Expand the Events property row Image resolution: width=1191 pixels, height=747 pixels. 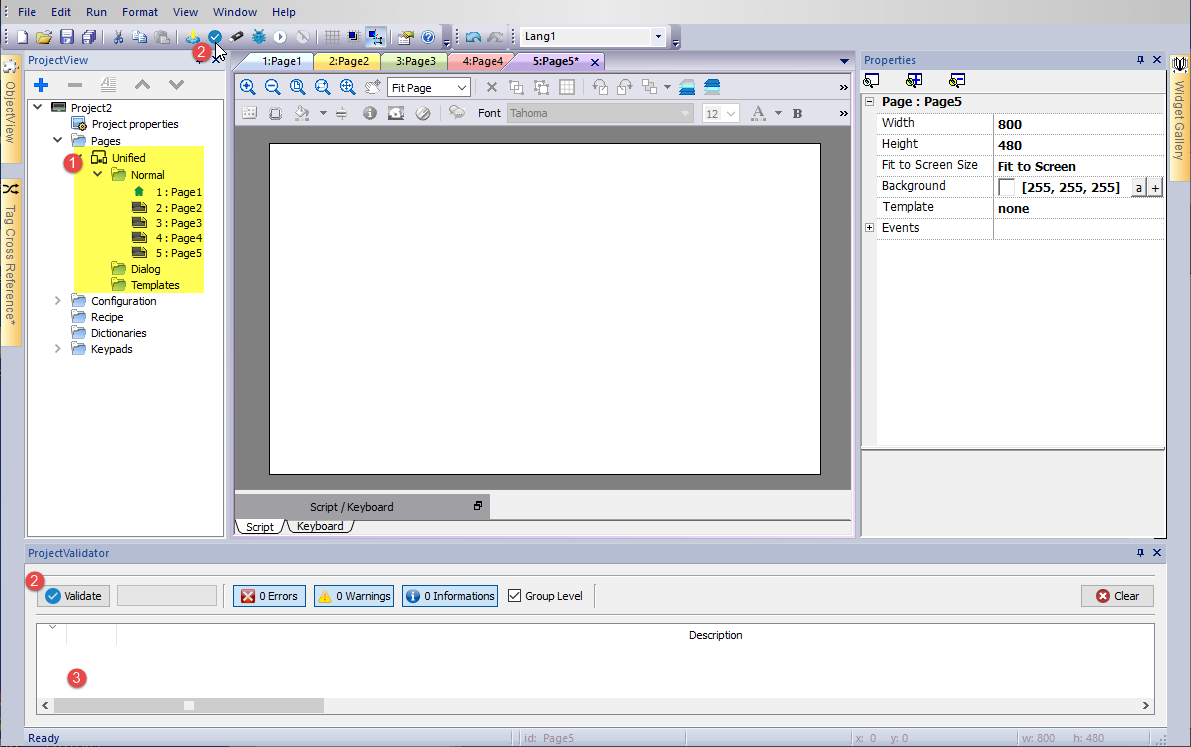[x=869, y=228]
